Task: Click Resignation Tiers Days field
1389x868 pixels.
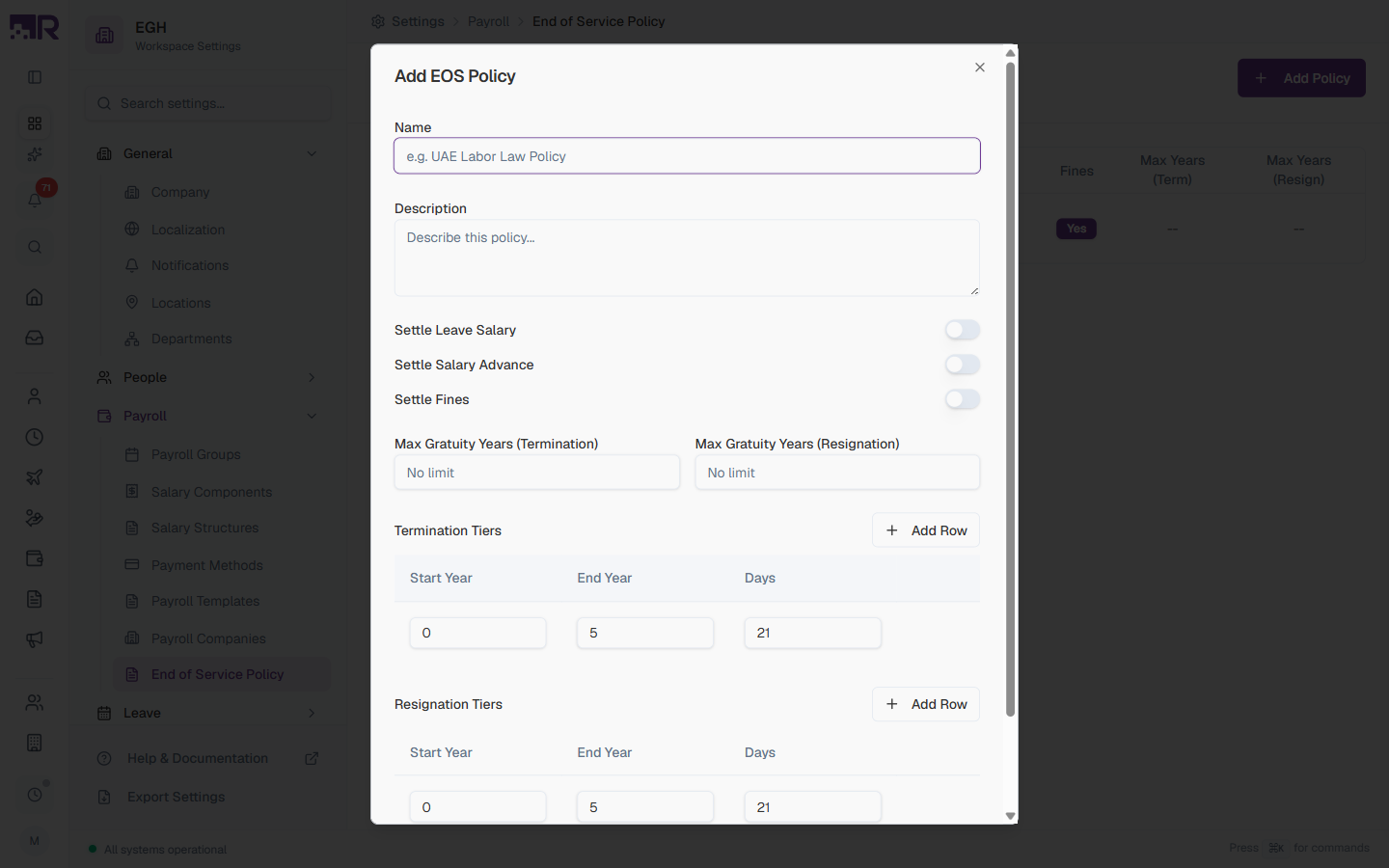Action: 813,807
